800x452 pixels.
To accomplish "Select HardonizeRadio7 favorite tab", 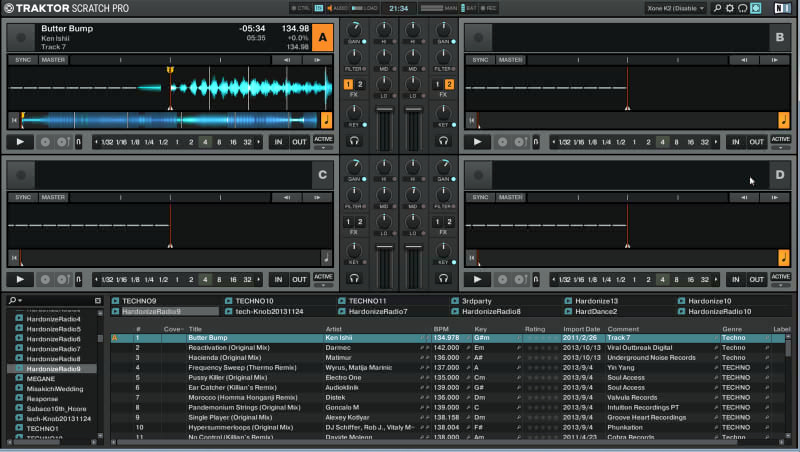I will coord(378,312).
